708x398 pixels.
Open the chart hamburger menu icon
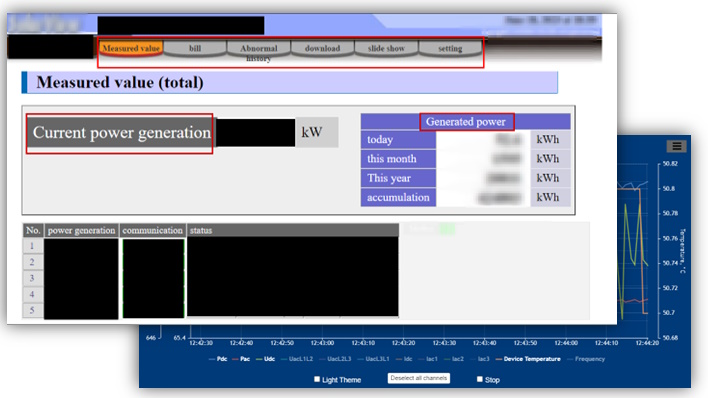click(676, 146)
